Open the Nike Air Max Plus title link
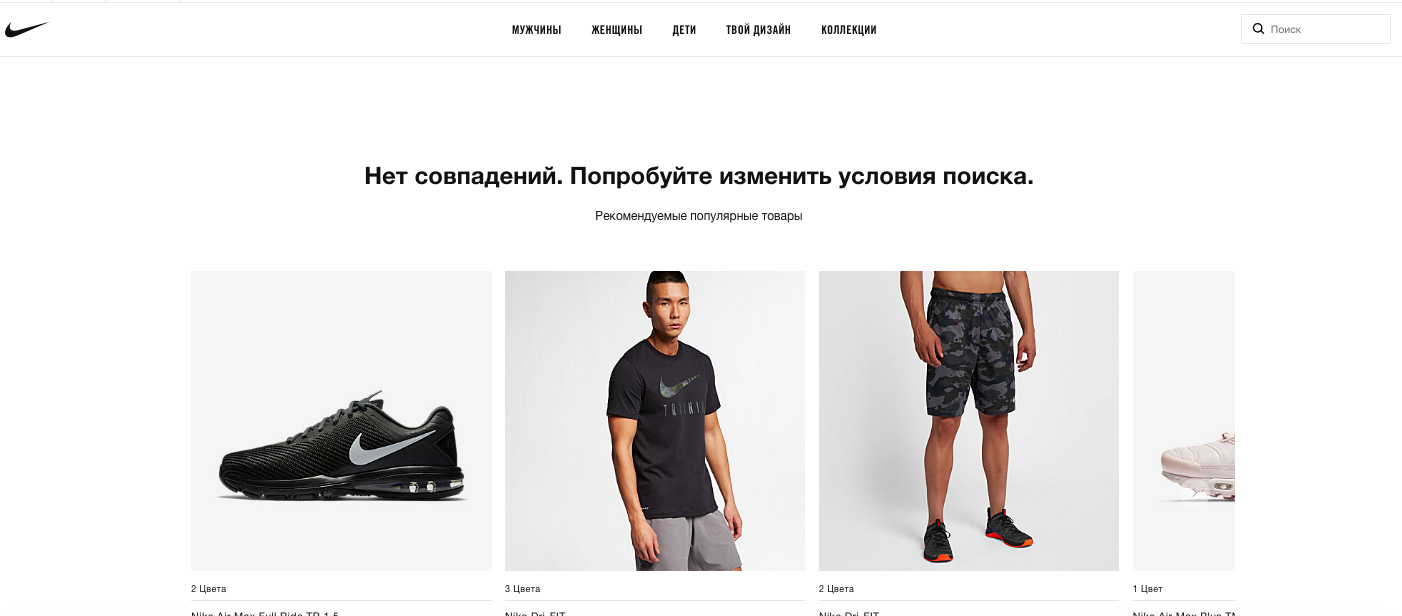The image size is (1402, 616). point(1184,612)
